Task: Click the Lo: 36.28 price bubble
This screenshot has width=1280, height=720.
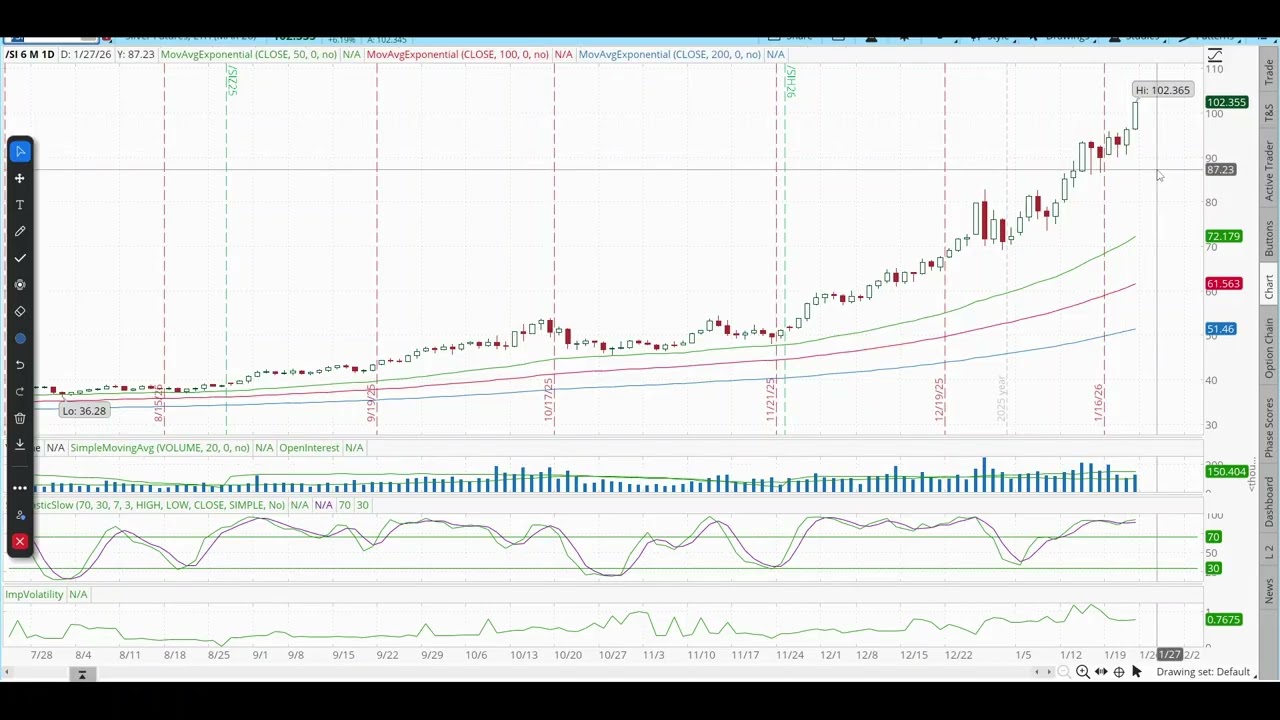Action: point(84,411)
